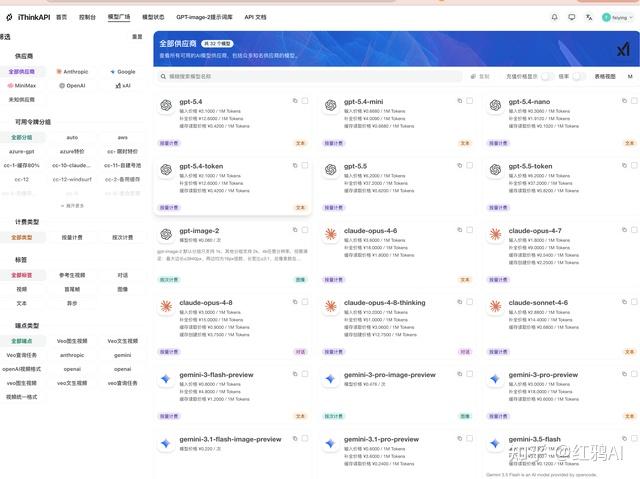This screenshot has width=640, height=479.
Task: Copy the gpt-5.4 model name
Action: [295, 101]
